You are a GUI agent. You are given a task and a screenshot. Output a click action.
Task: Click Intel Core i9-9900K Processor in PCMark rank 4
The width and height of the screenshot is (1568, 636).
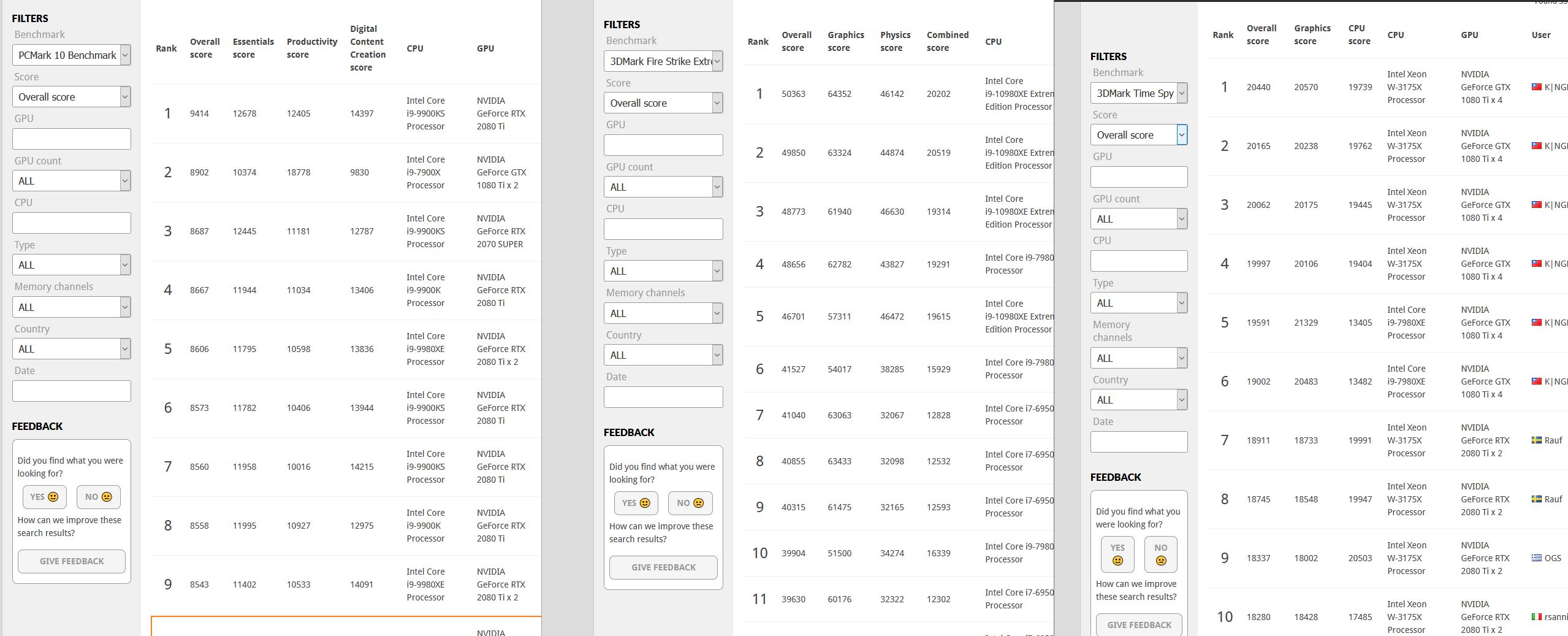pyautogui.click(x=425, y=290)
